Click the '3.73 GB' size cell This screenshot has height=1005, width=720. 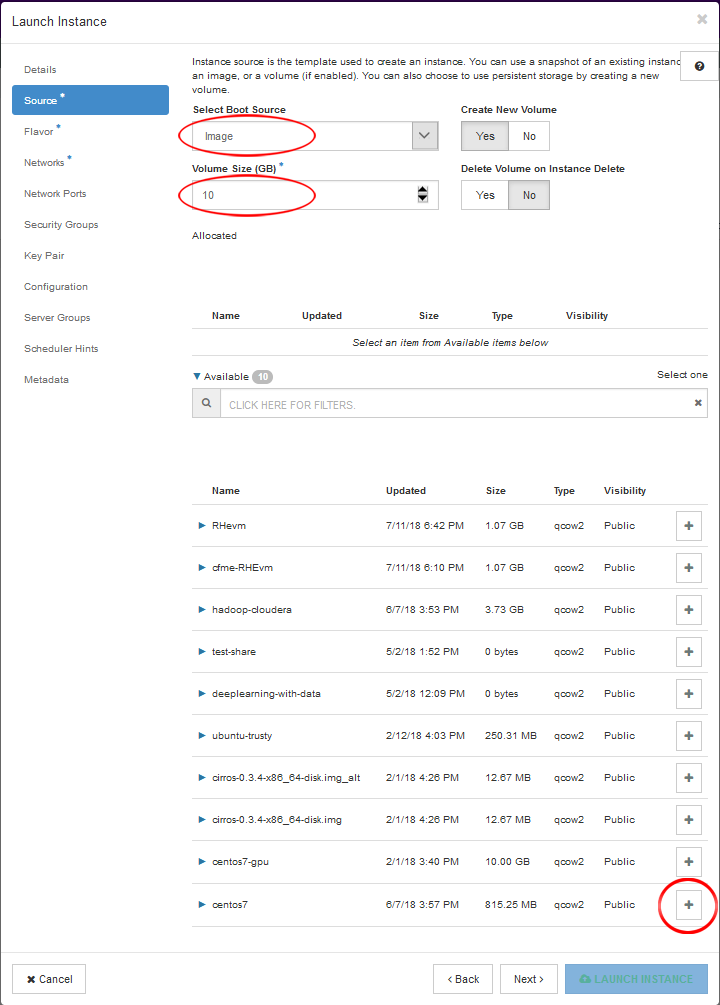tap(505, 610)
